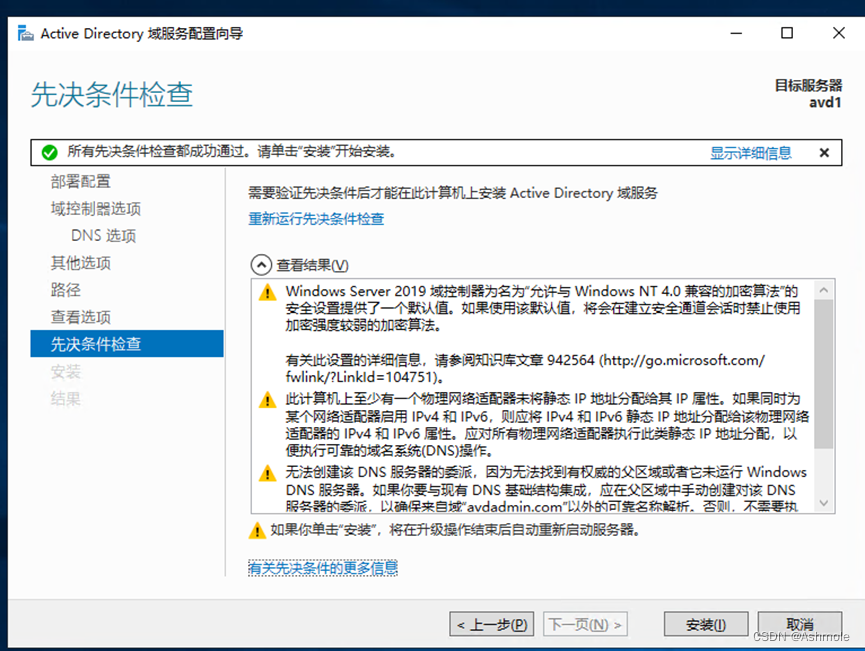
Task: Maximize the configuration wizard window
Action: point(787,33)
